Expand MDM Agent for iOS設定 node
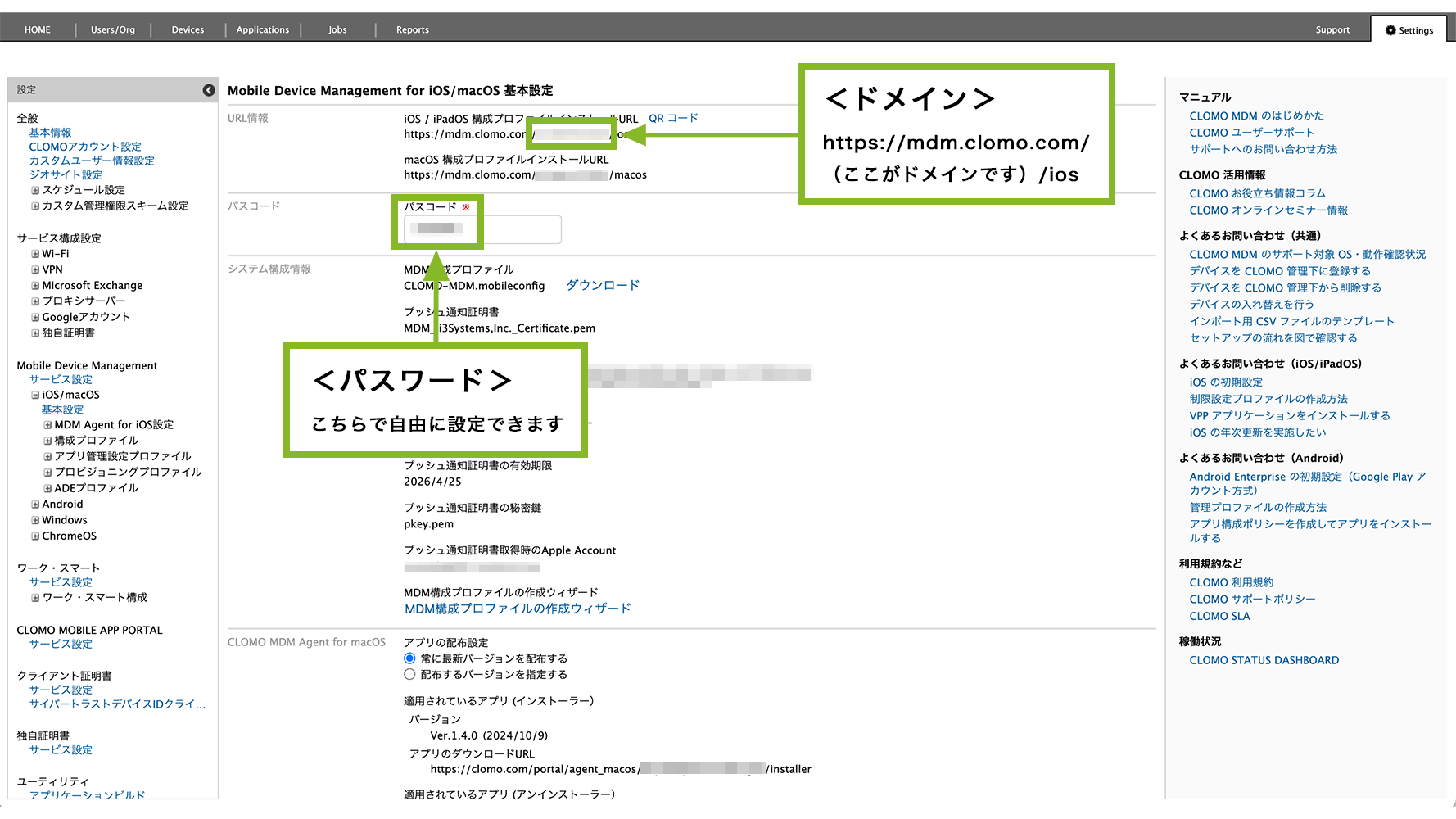The width and height of the screenshot is (1456, 819). [x=47, y=425]
